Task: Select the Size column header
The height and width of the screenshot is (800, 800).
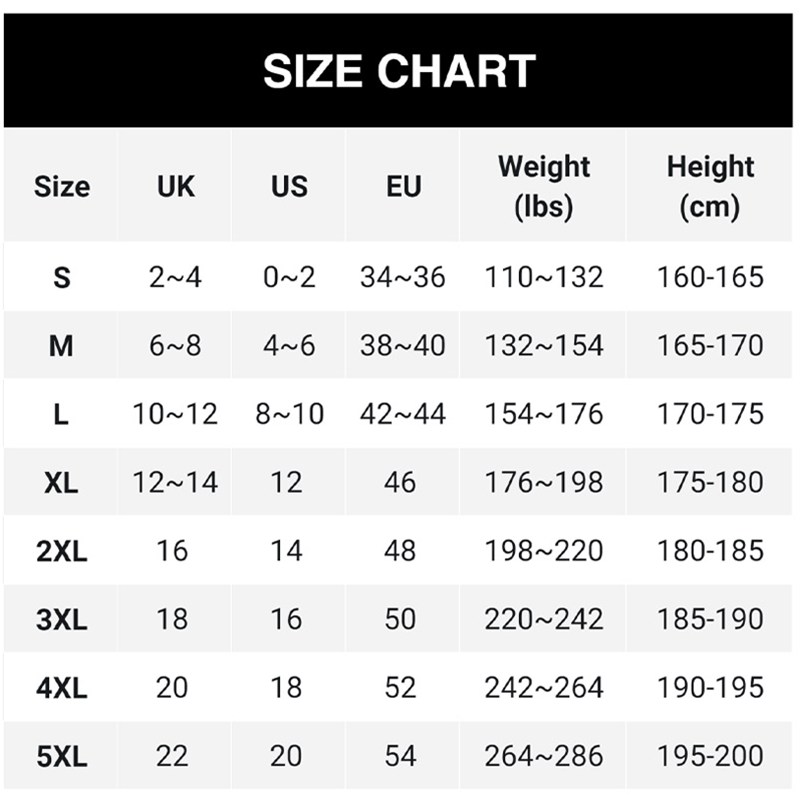Action: [61, 186]
